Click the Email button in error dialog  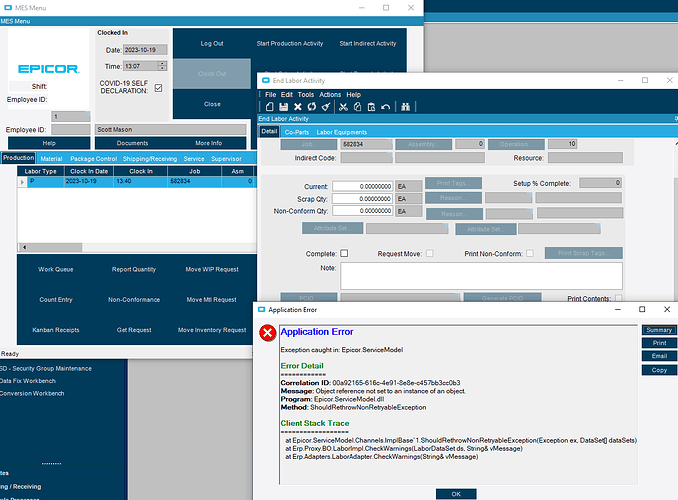(x=659, y=356)
